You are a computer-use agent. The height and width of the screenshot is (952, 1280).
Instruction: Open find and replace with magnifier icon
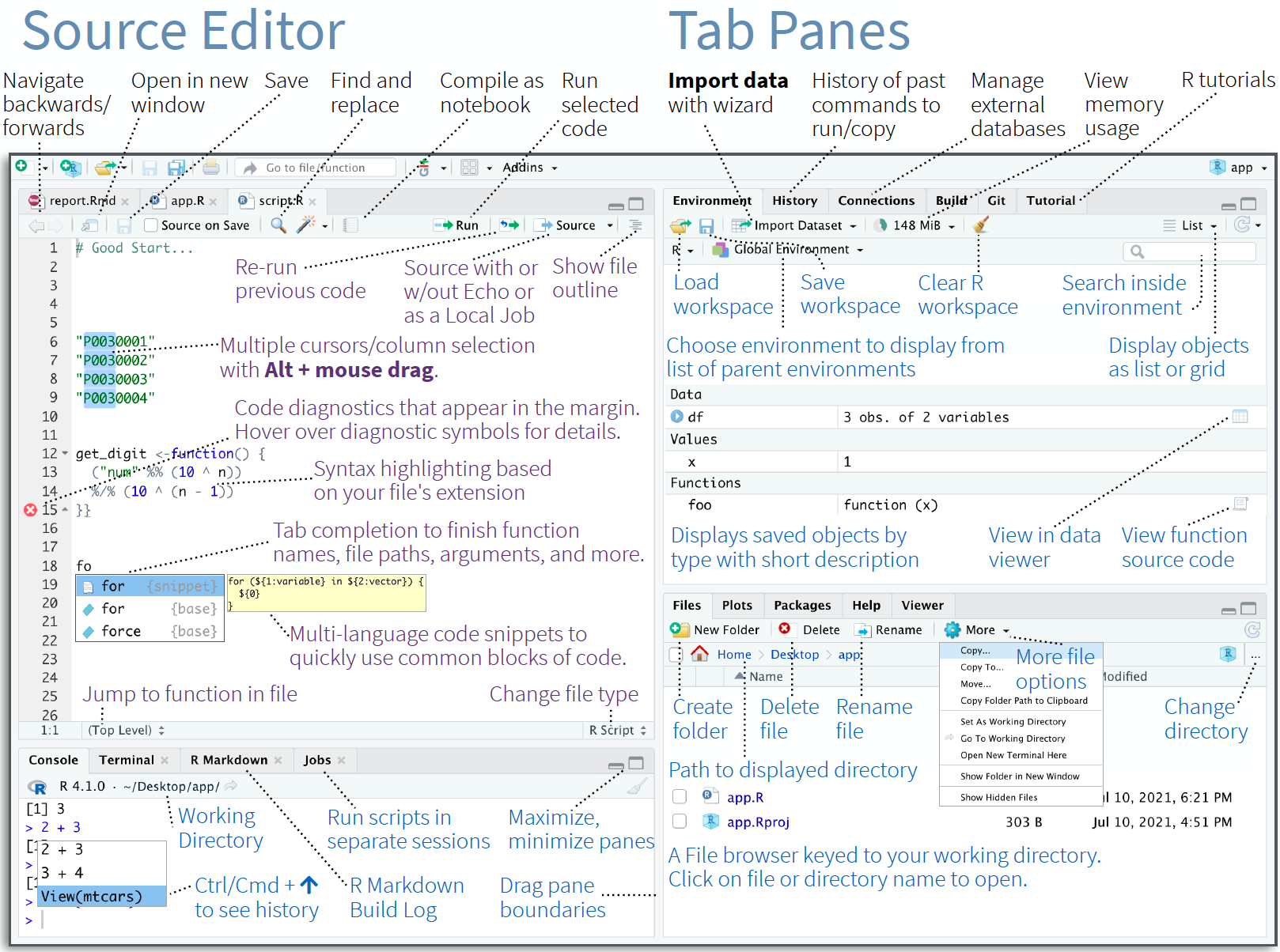coord(278,225)
